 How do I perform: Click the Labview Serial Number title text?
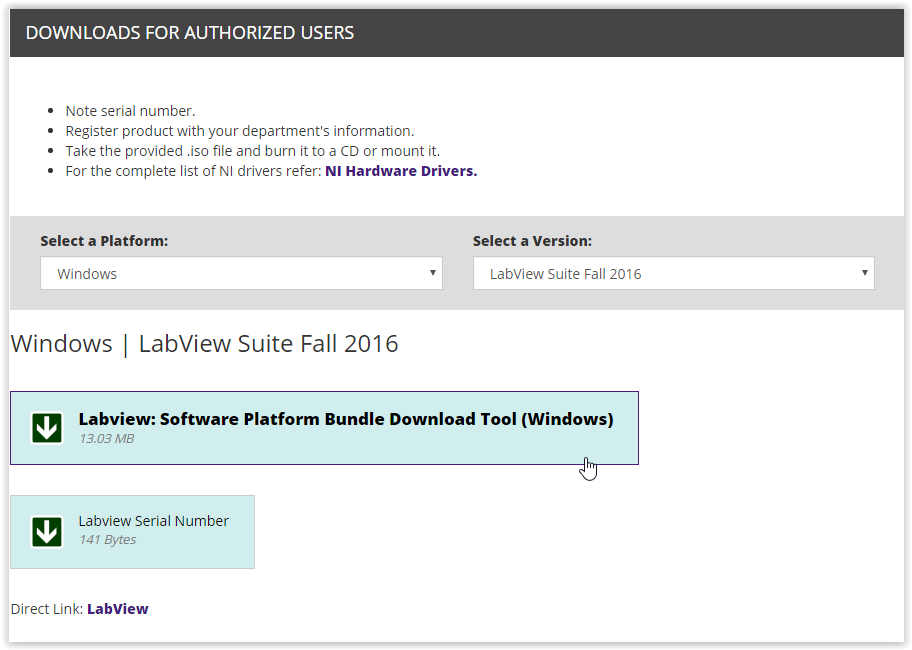[154, 521]
